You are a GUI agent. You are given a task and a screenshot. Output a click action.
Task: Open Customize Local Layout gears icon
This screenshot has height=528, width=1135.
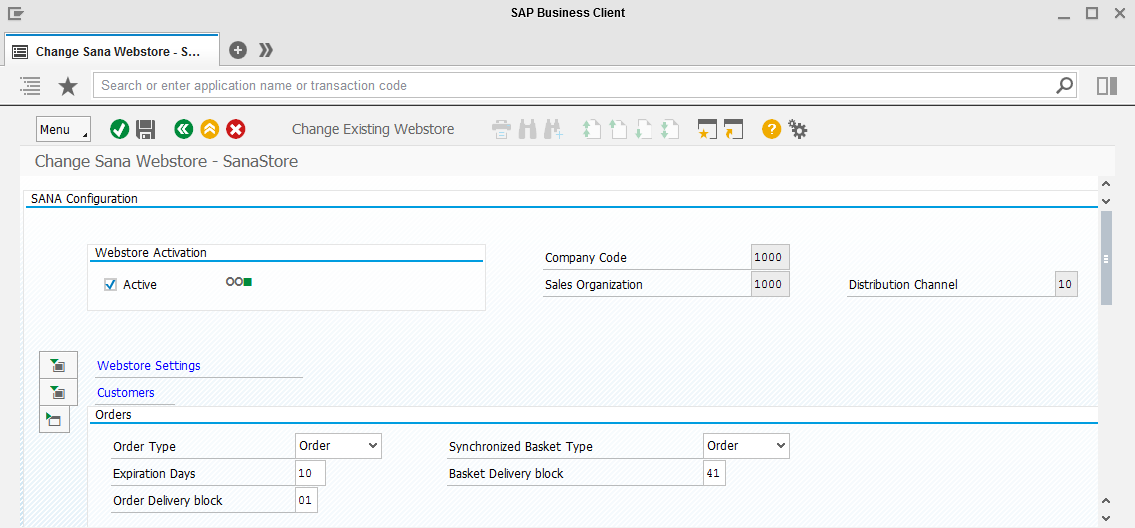798,130
